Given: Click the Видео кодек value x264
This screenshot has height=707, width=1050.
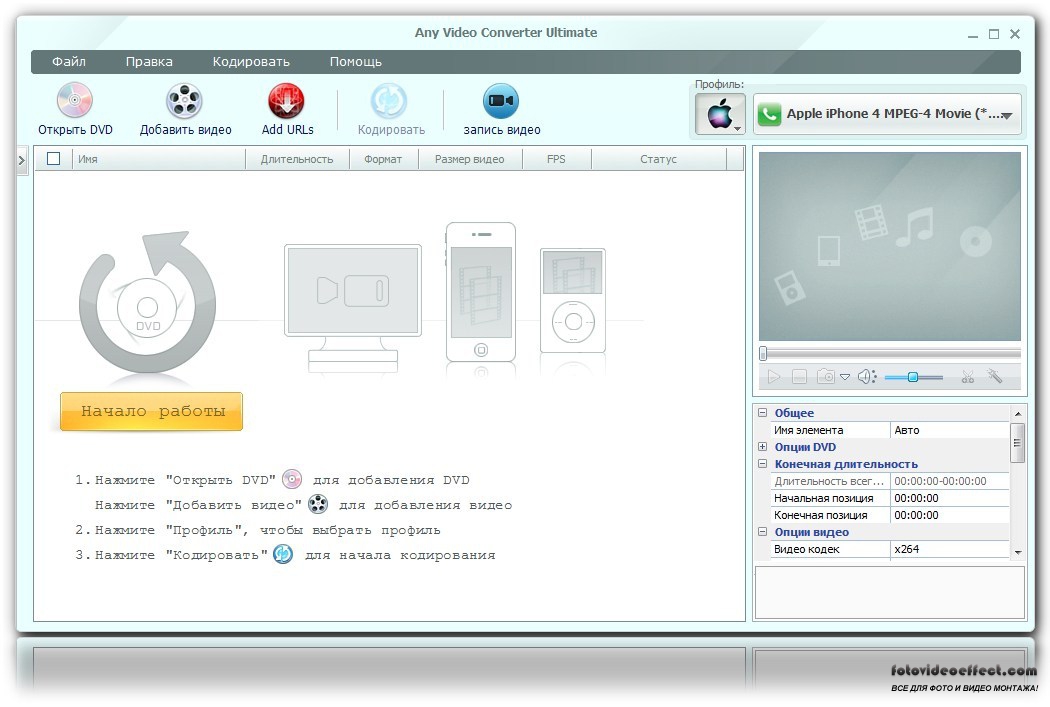Looking at the screenshot, I should click(x=950, y=549).
